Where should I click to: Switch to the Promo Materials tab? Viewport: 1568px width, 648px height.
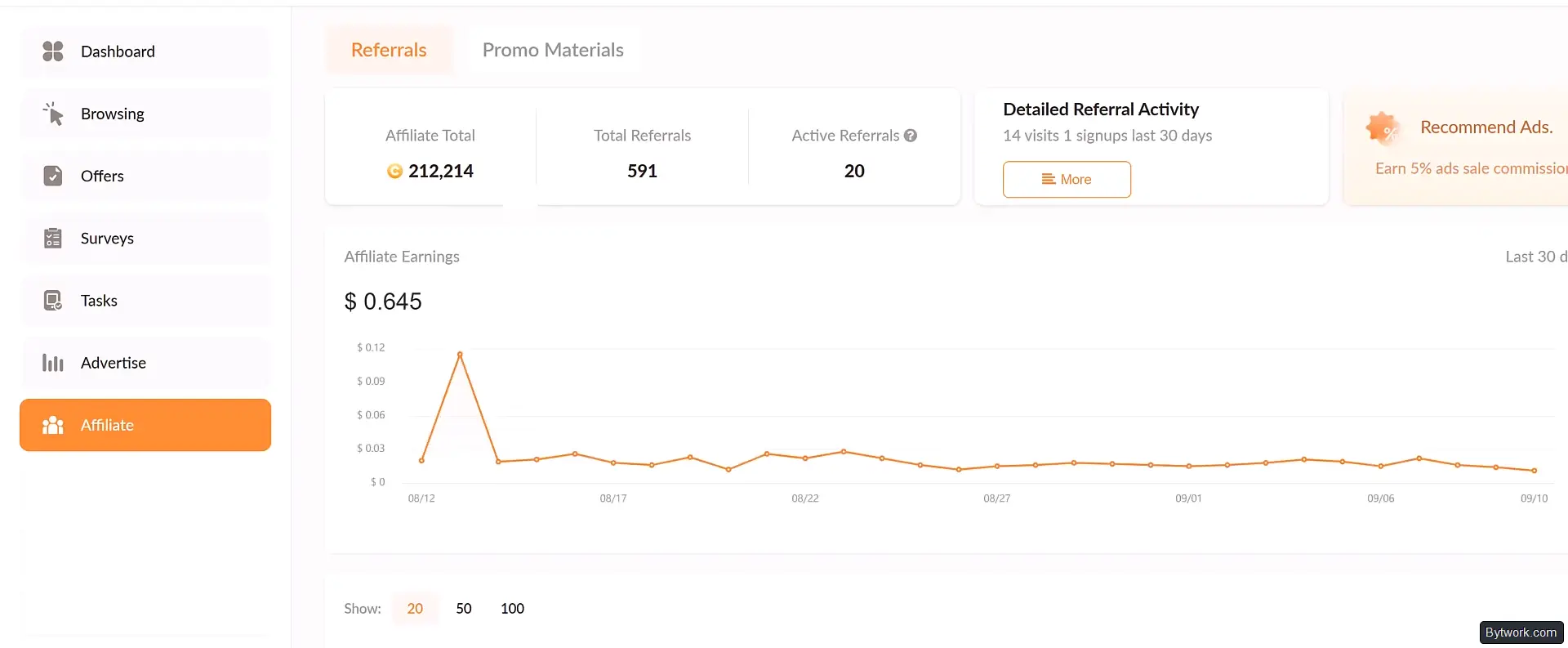click(553, 50)
